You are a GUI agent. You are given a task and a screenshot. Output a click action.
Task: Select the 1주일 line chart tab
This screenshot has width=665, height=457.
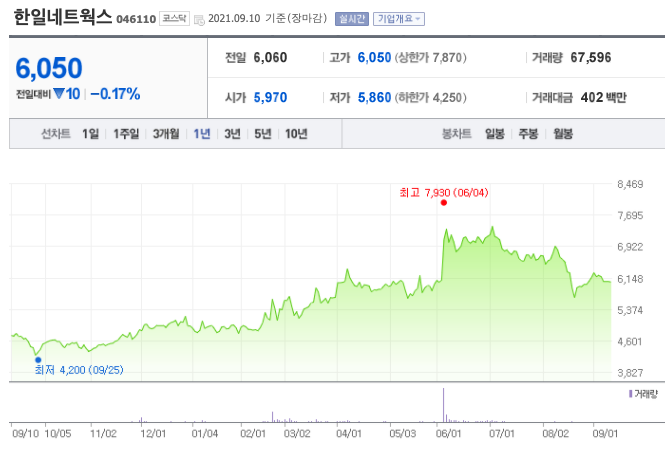pos(126,134)
